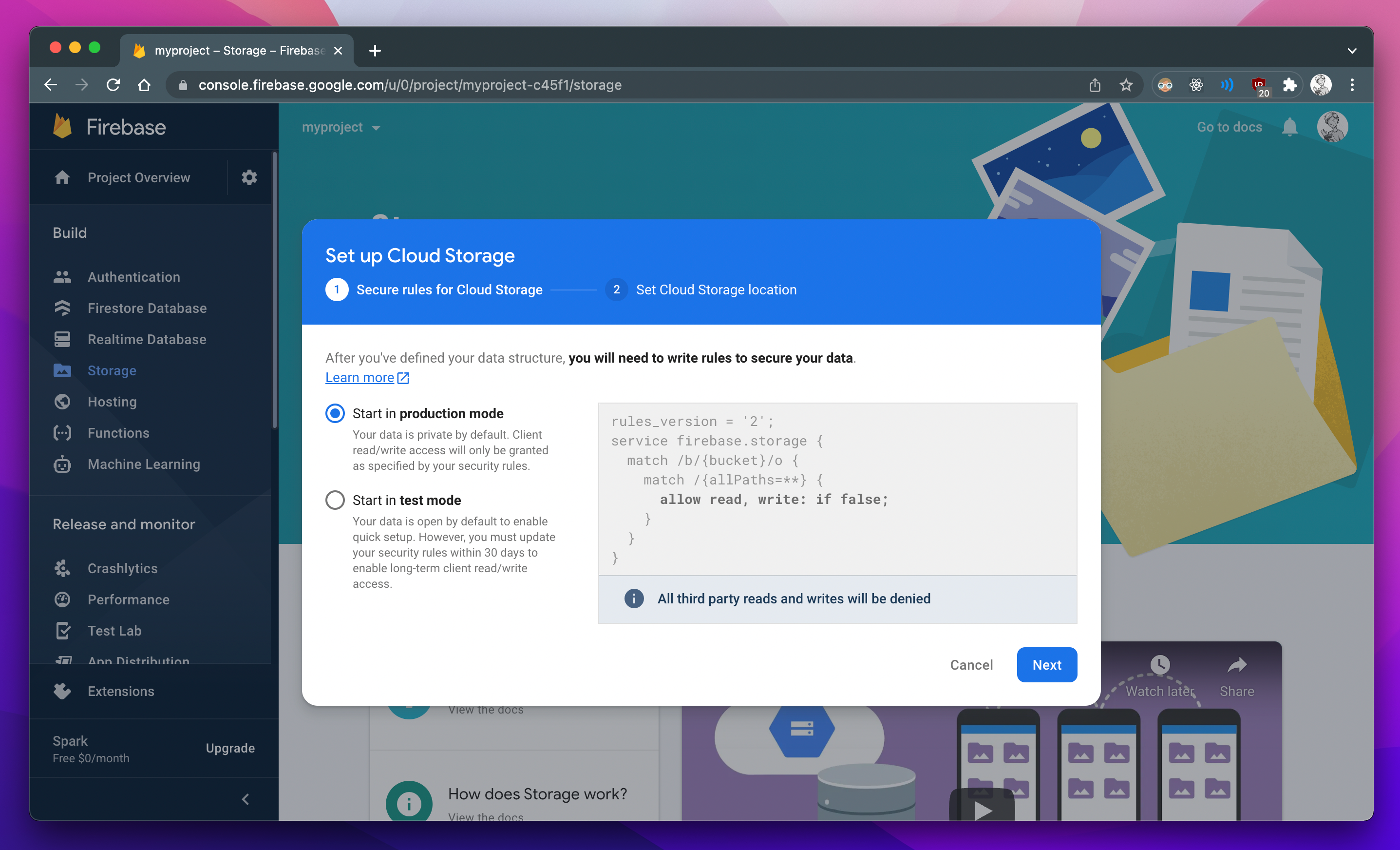Click the Build section header
This screenshot has height=850, width=1400.
pos(70,233)
